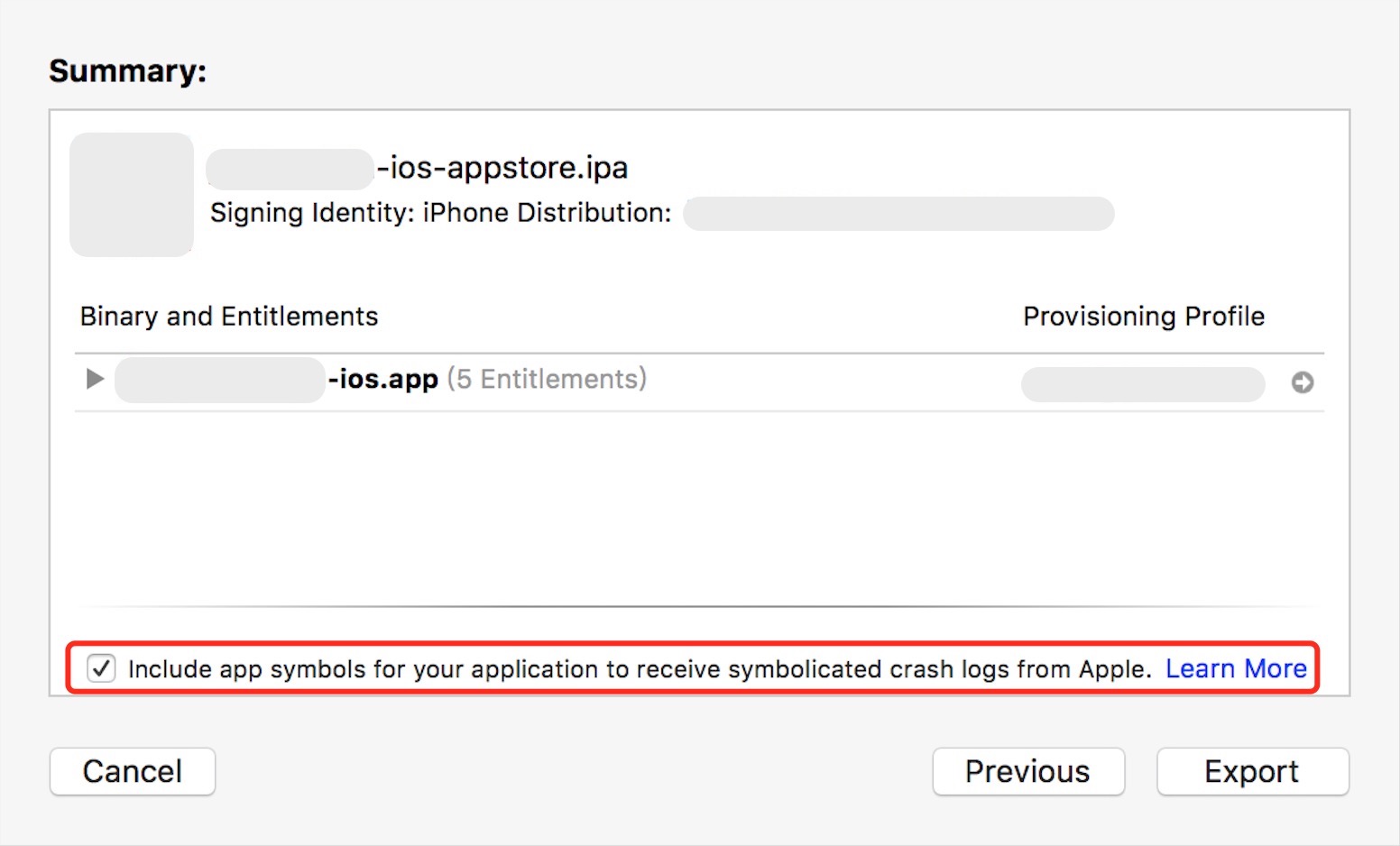Click the redacted provisioning profile name
Screen dimensions: 1400x846
[1142, 383]
